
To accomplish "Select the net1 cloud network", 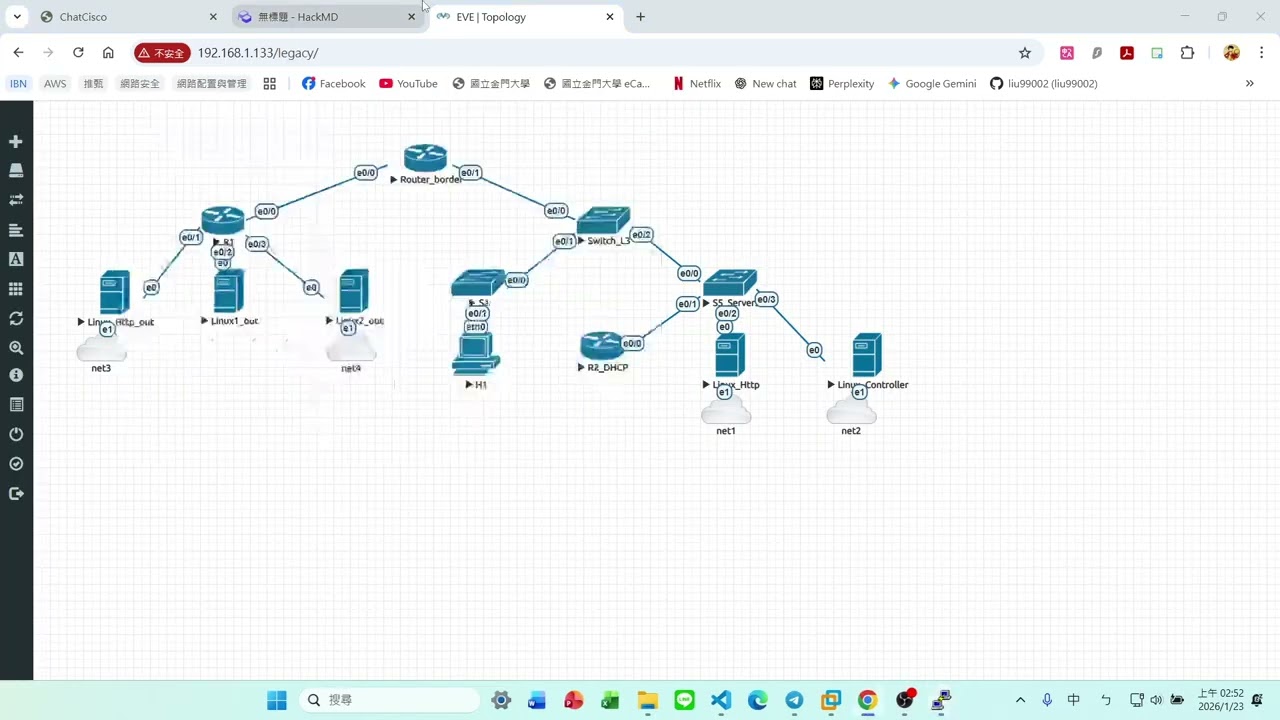I will click(x=726, y=411).
